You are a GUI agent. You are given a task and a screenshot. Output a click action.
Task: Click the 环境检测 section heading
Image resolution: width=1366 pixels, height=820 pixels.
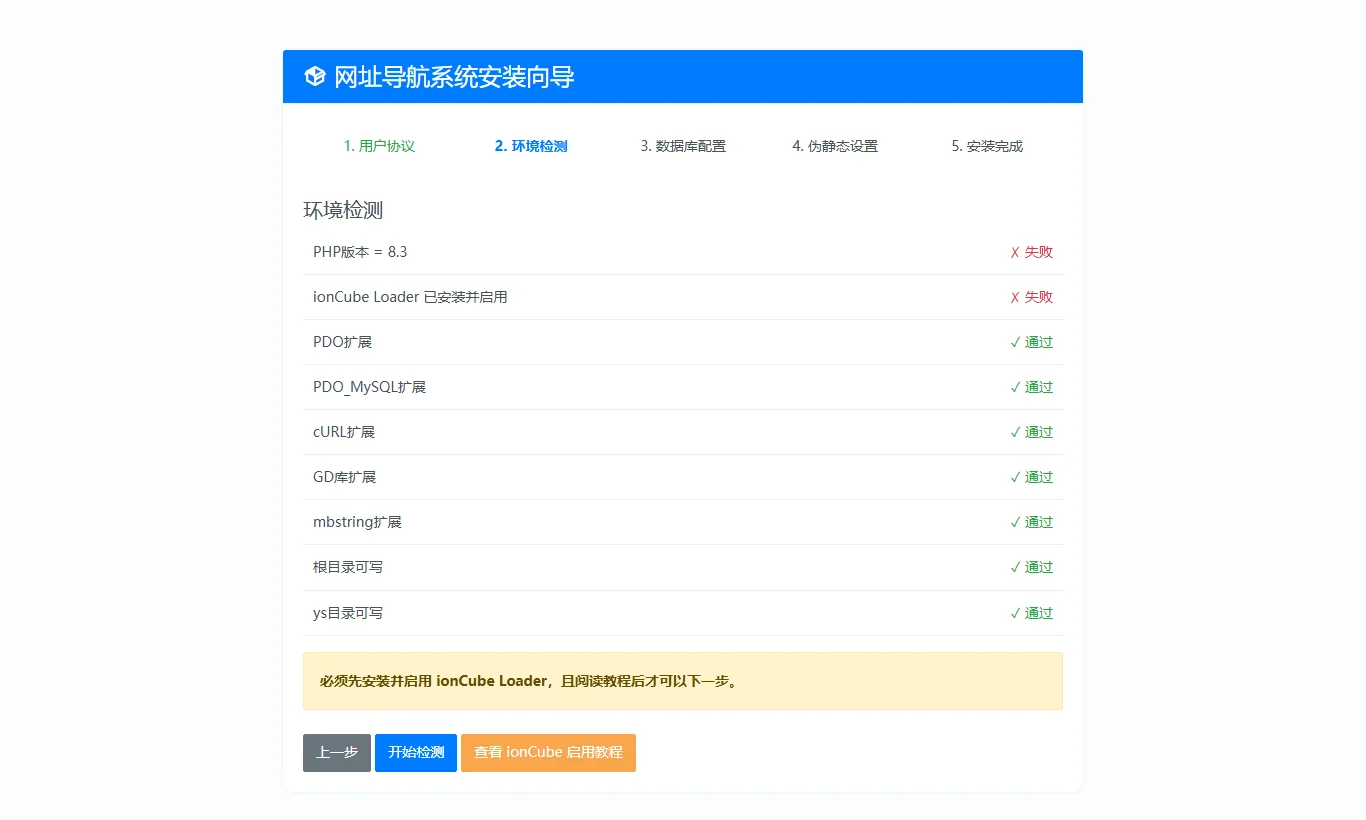click(x=343, y=210)
